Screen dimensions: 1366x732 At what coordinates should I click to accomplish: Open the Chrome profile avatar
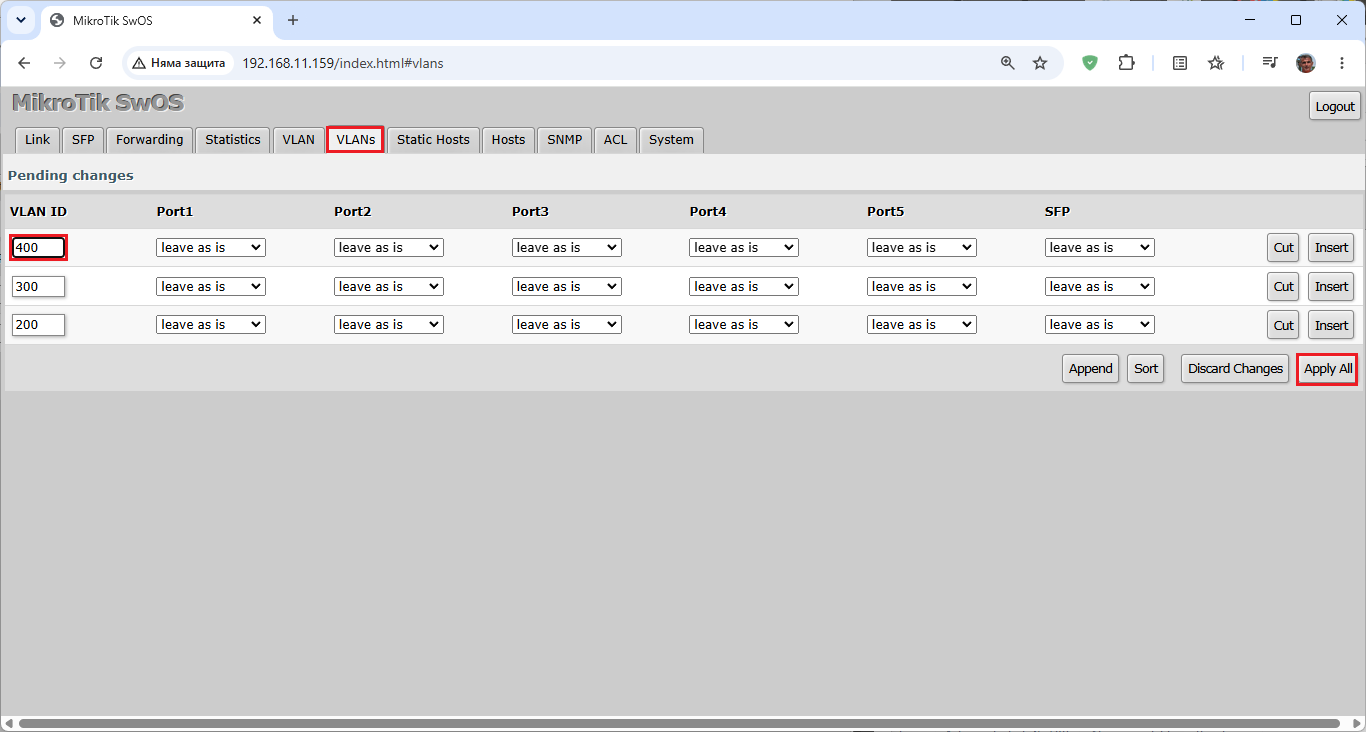click(x=1306, y=63)
